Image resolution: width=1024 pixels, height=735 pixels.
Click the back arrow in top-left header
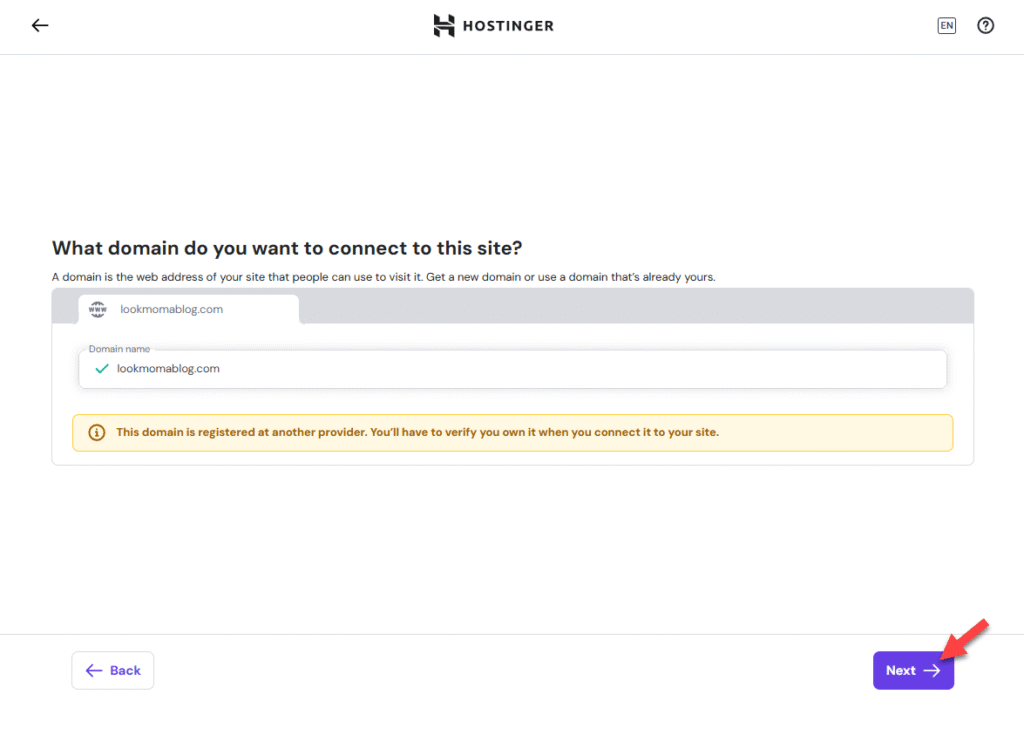40,26
